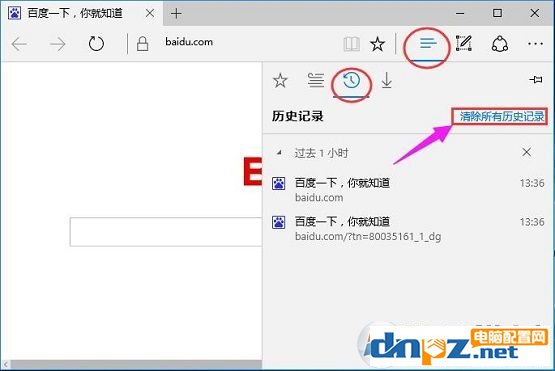Image resolution: width=555 pixels, height=371 pixels.
Task: Select the History clock tab
Action: (351, 81)
